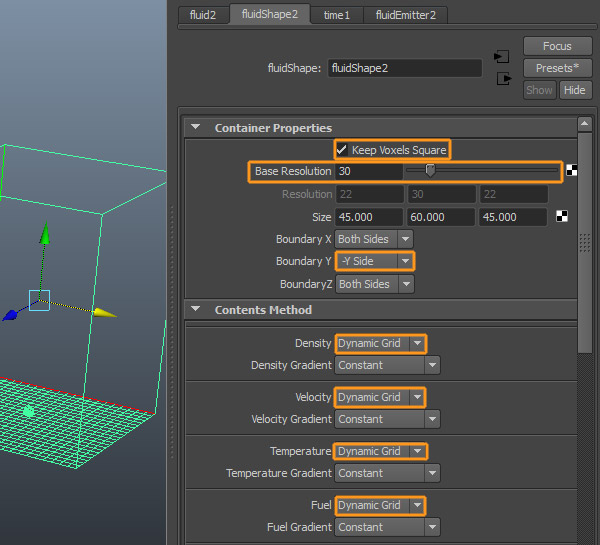
Task: Click the panel divider grip dots
Action: click(x=172, y=332)
